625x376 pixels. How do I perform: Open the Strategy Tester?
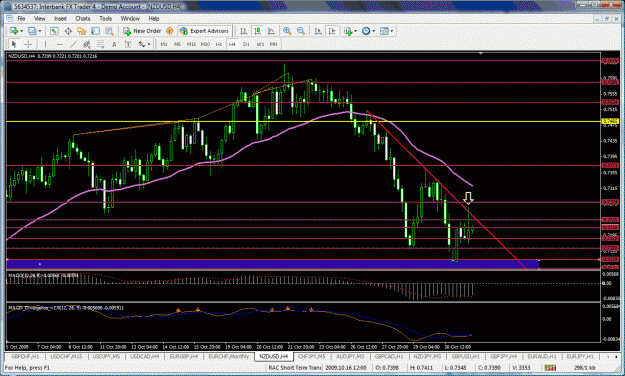tap(109, 31)
